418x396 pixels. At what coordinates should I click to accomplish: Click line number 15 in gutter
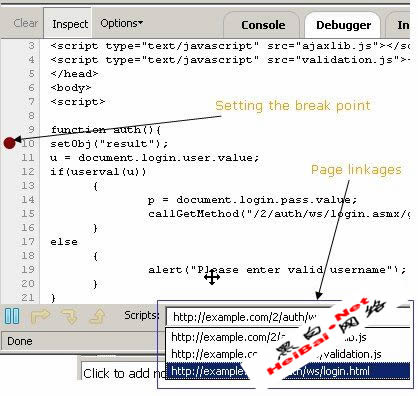click(28, 213)
